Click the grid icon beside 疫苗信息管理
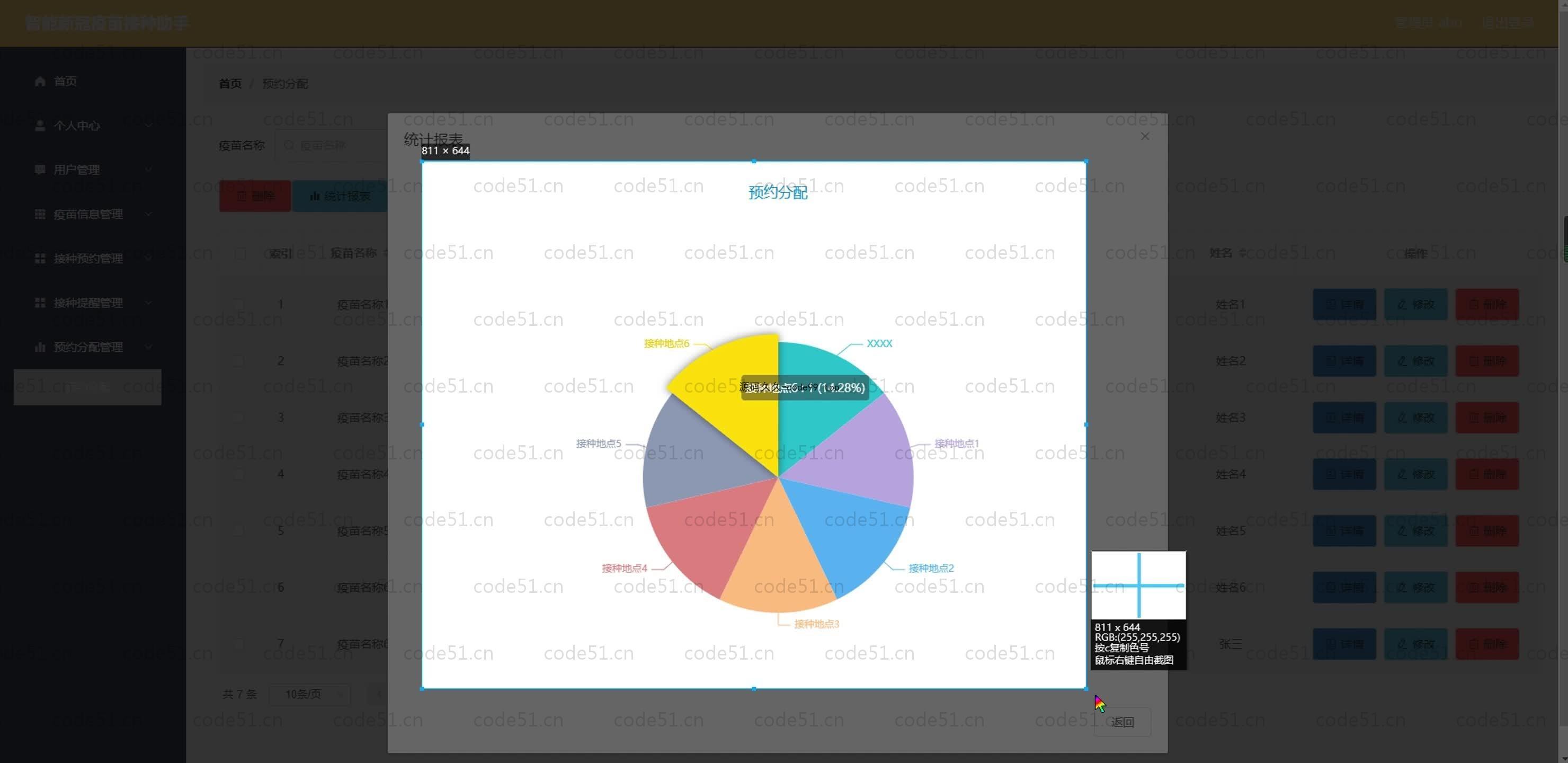This screenshot has height=763, width=1568. (x=40, y=215)
